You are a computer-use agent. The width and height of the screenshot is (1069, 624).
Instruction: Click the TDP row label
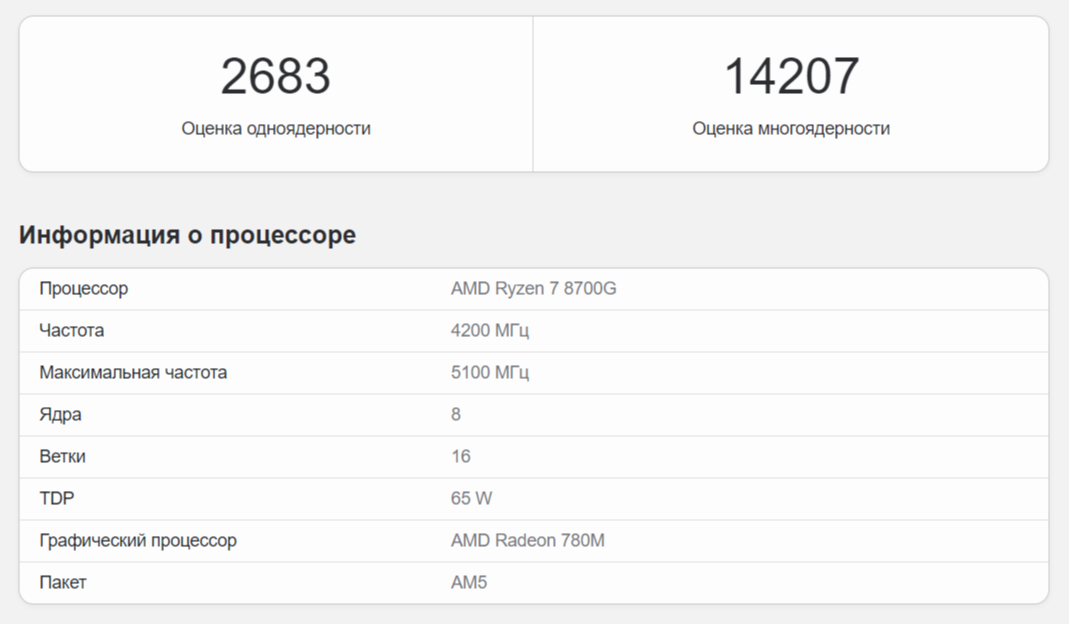(x=57, y=499)
